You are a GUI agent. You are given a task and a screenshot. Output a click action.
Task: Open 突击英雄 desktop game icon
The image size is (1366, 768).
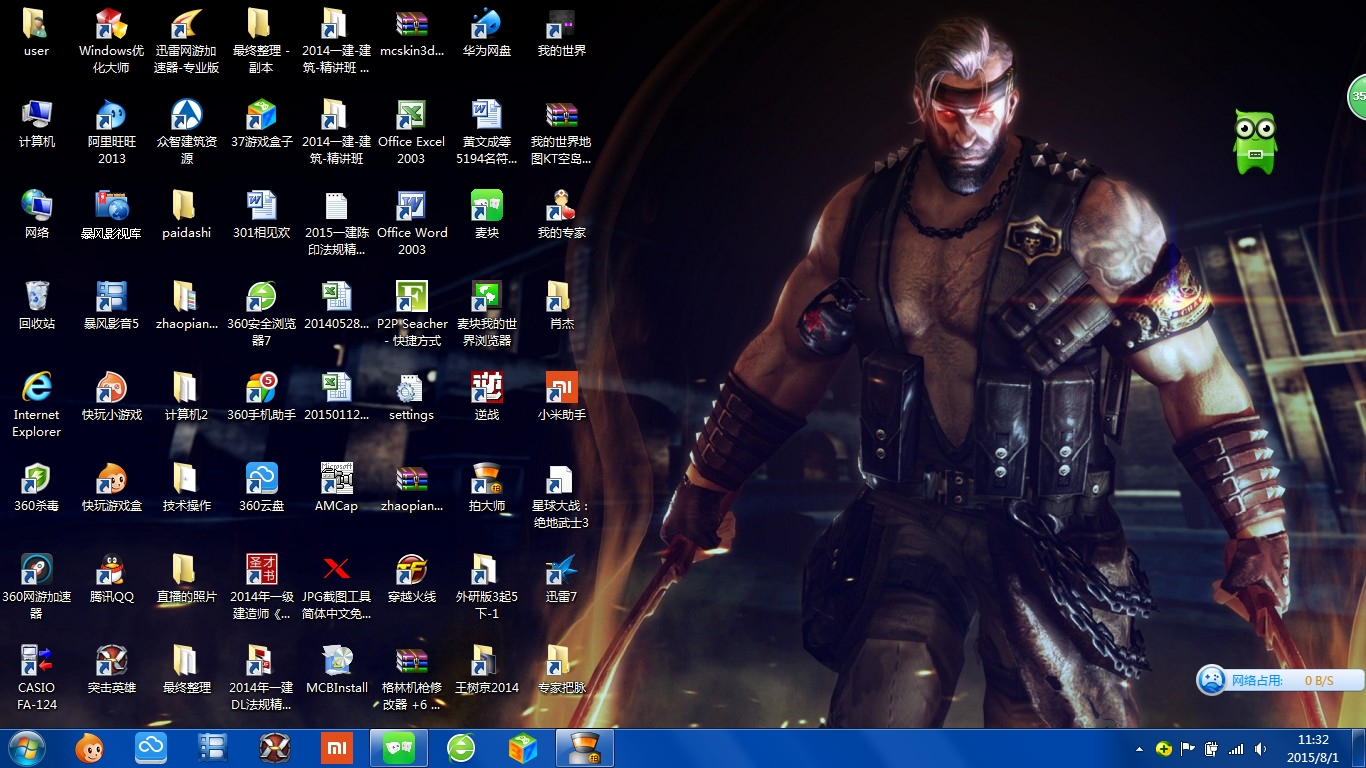coord(111,670)
